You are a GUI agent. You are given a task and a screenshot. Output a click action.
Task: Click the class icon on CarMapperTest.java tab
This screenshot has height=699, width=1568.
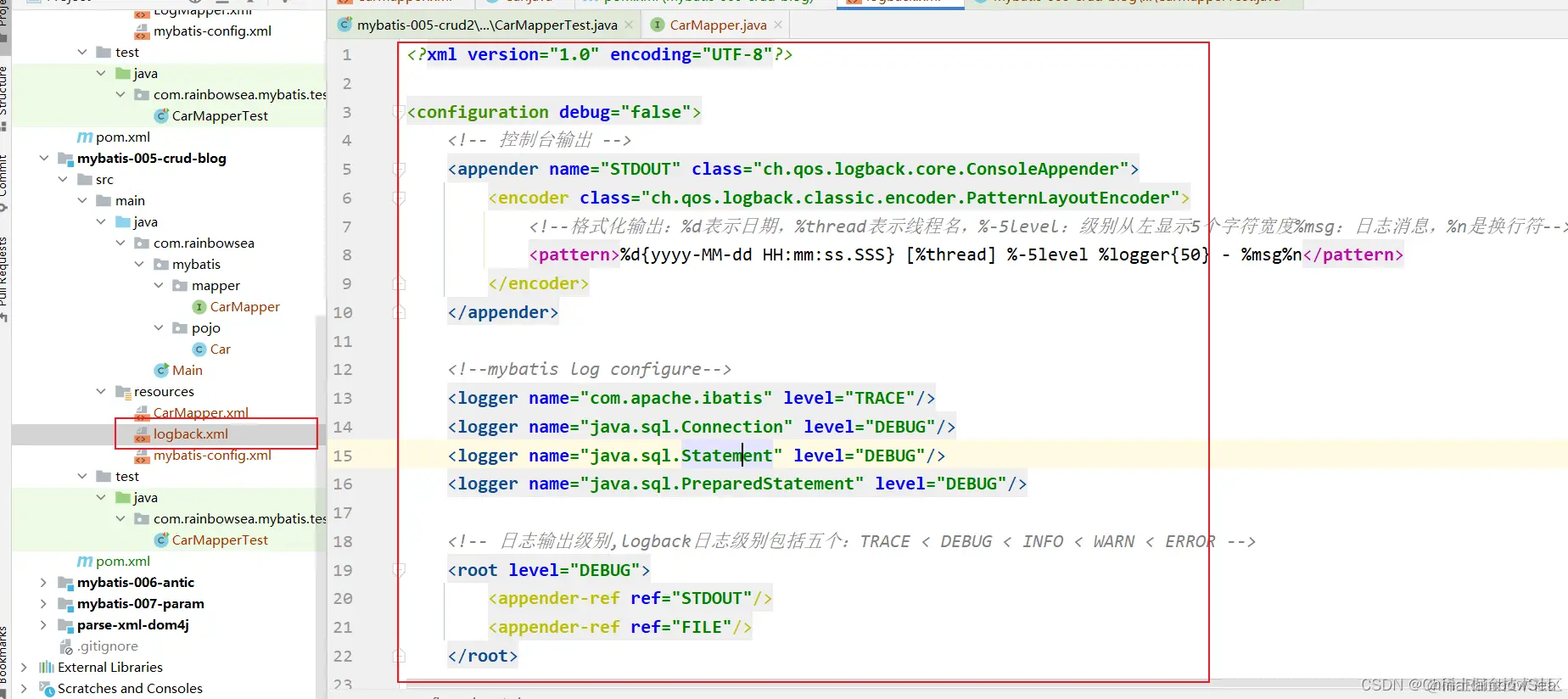tap(344, 25)
